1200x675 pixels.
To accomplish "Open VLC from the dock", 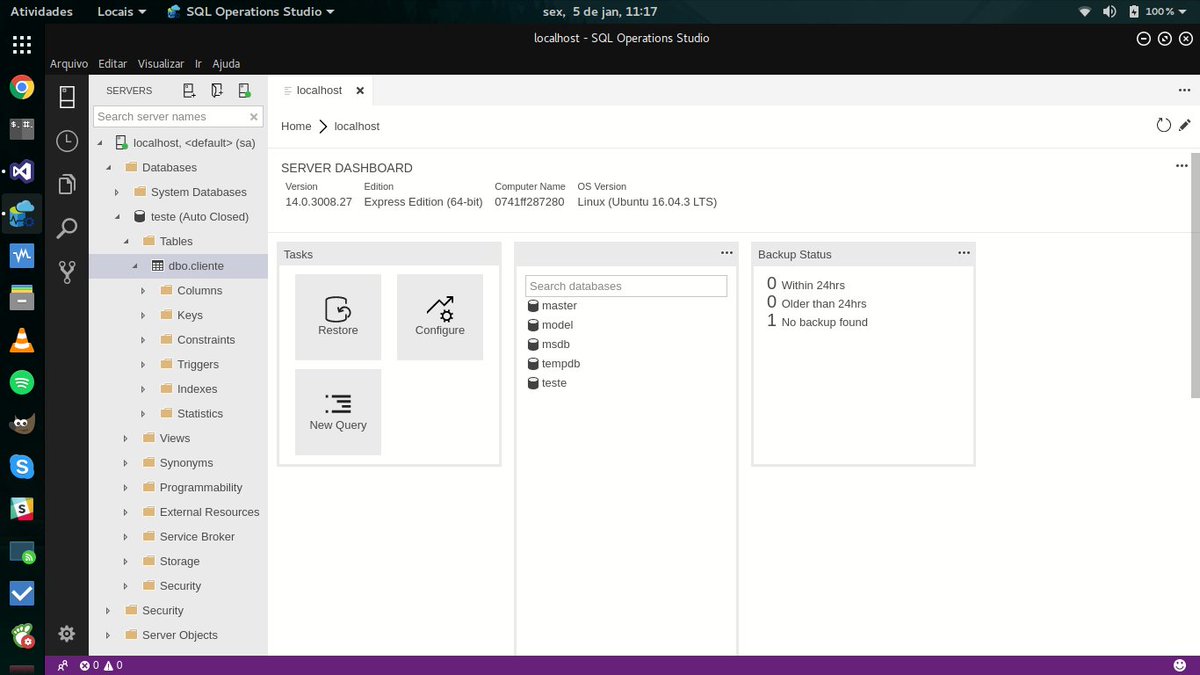I will (22, 340).
